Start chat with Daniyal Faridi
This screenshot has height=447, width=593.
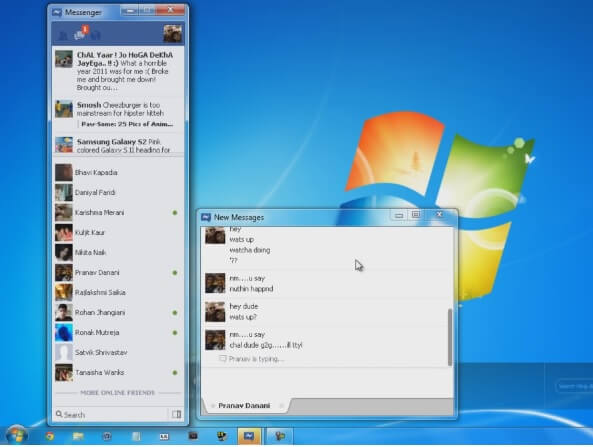(118, 192)
